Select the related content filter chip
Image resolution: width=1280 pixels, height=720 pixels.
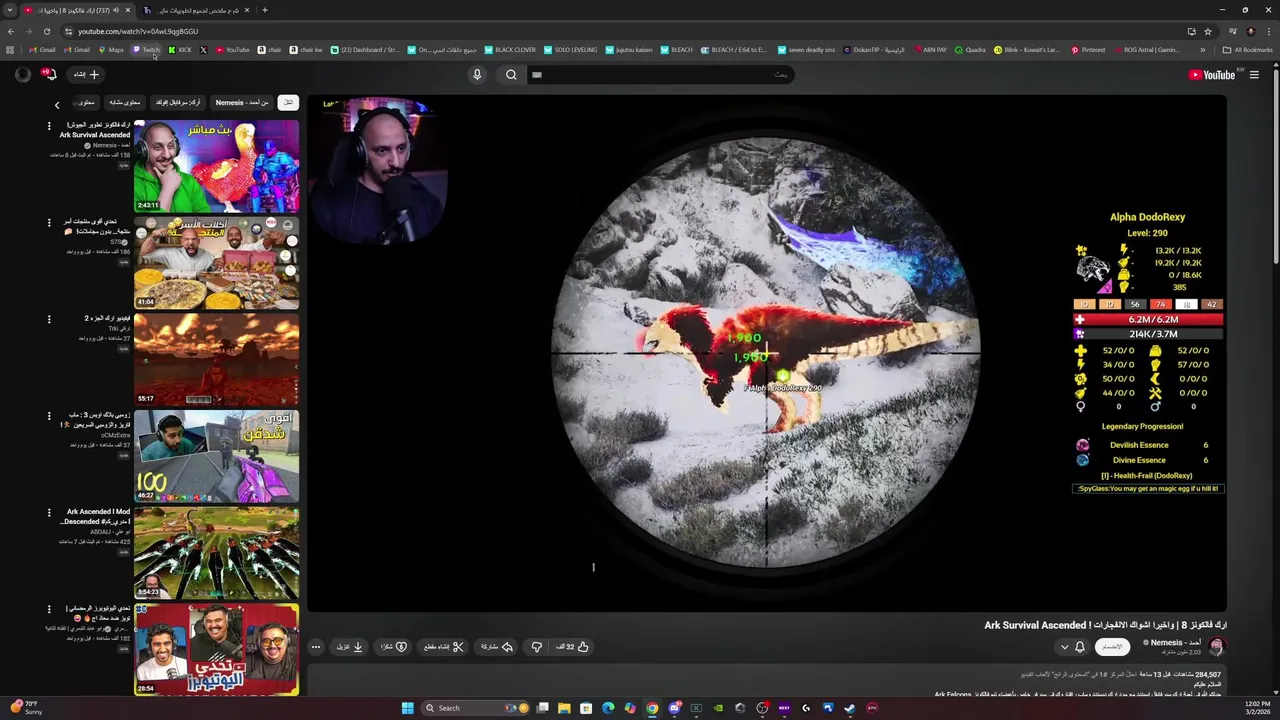pyautogui.click(x=124, y=102)
